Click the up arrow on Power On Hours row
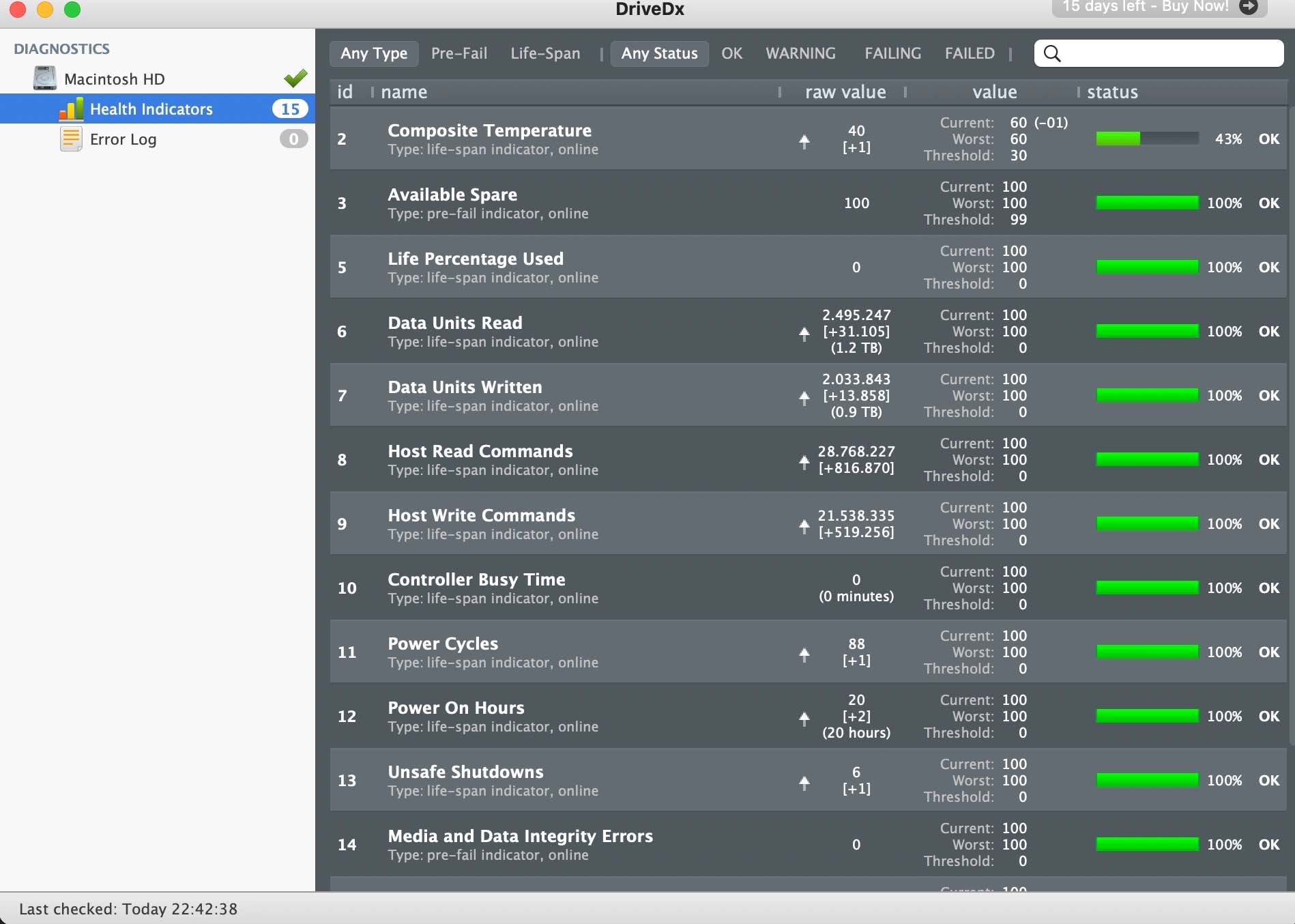 pyautogui.click(x=804, y=719)
